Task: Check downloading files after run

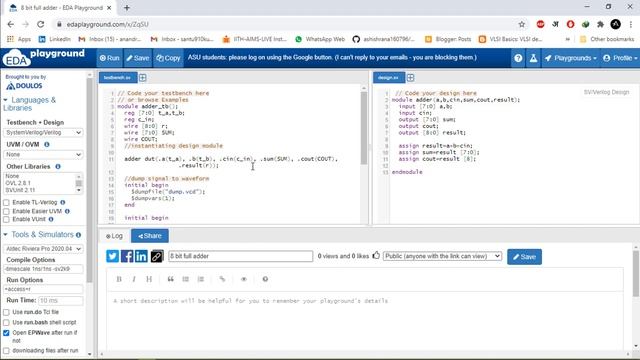Action: click(x=6, y=351)
